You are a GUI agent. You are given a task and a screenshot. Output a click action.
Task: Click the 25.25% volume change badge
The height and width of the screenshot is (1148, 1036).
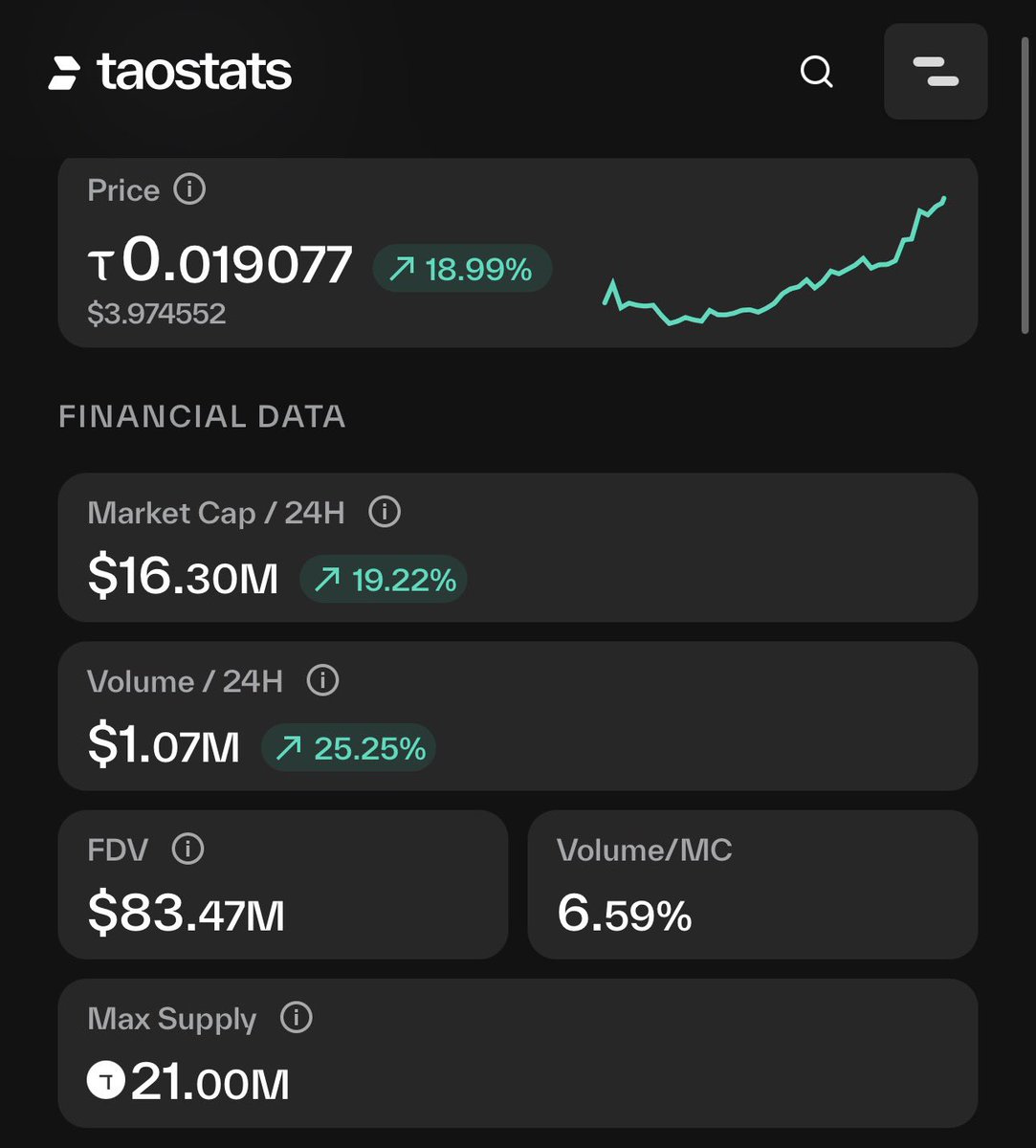[x=348, y=748]
